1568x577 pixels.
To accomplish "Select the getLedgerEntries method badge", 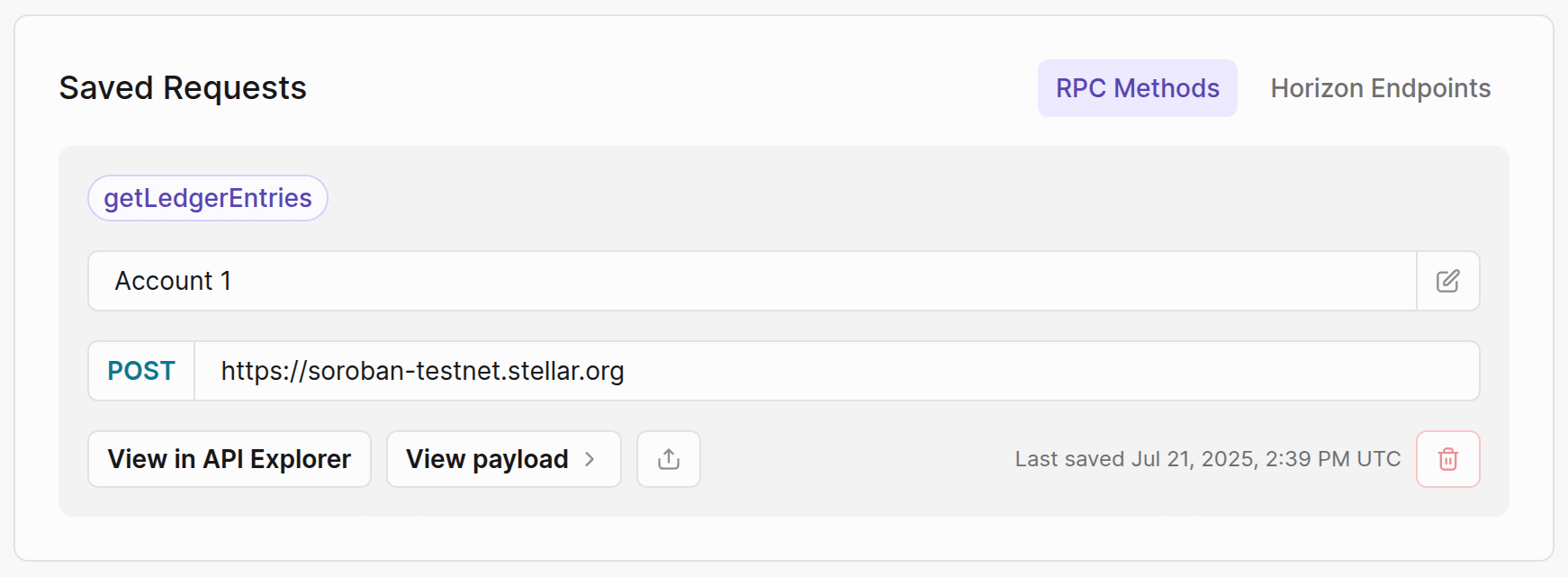I will 208,198.
